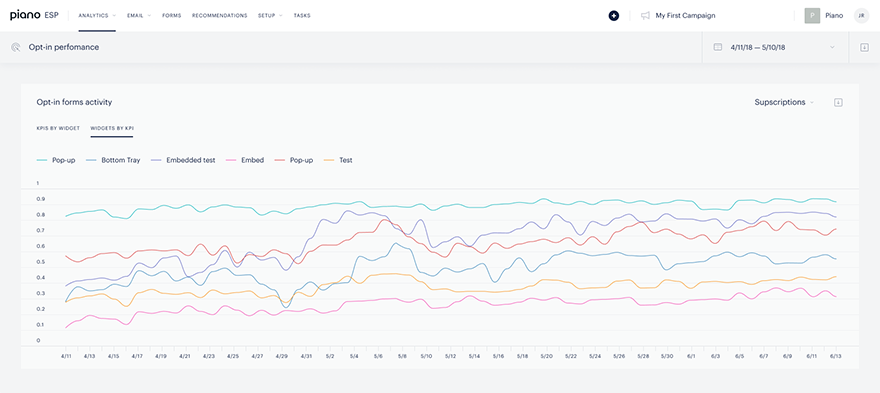The height and width of the screenshot is (393, 880).
Task: Click the 0.9 y-axis label
Action: point(40,199)
